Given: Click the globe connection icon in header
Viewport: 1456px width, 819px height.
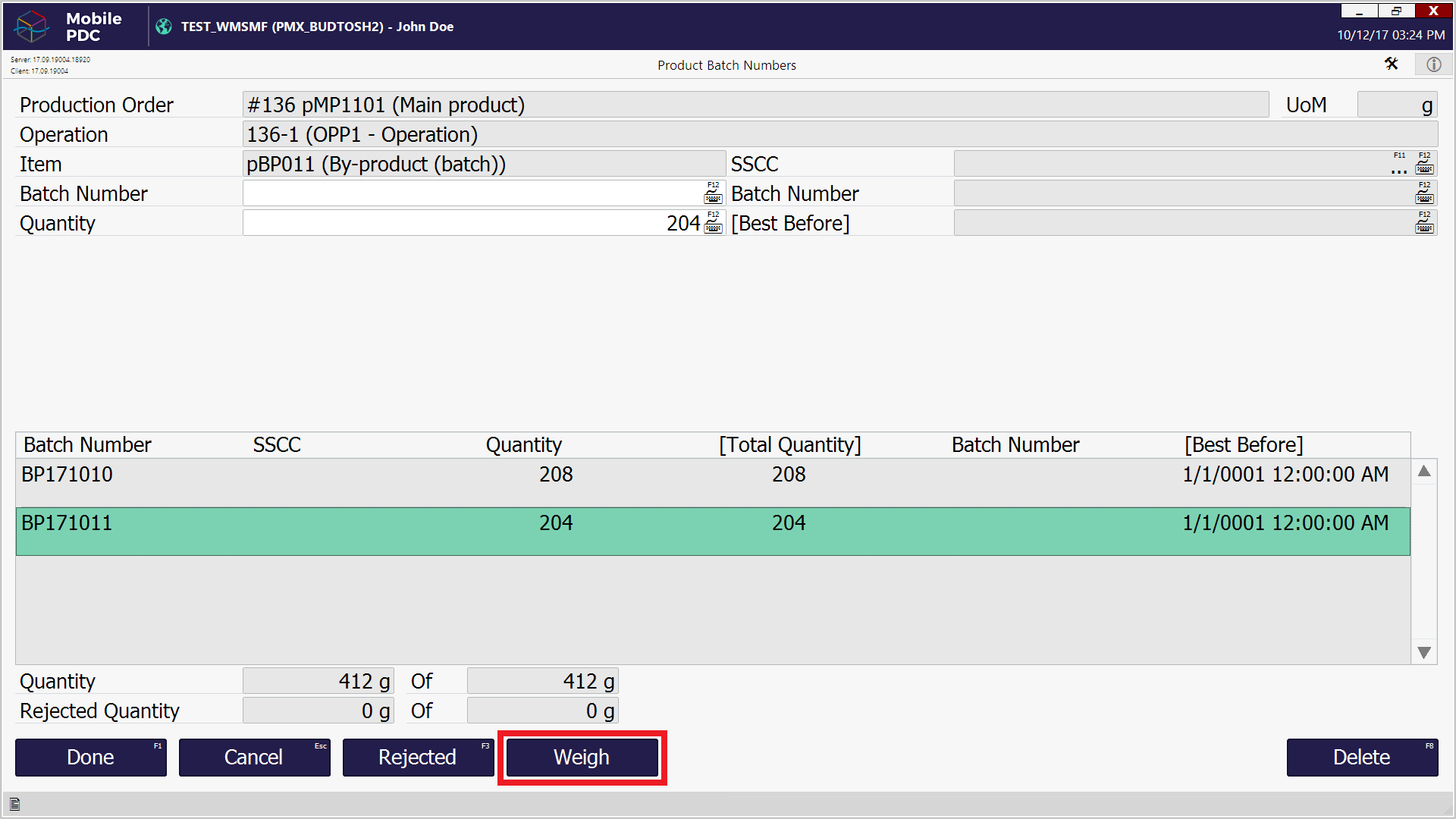Looking at the screenshot, I should tap(164, 27).
